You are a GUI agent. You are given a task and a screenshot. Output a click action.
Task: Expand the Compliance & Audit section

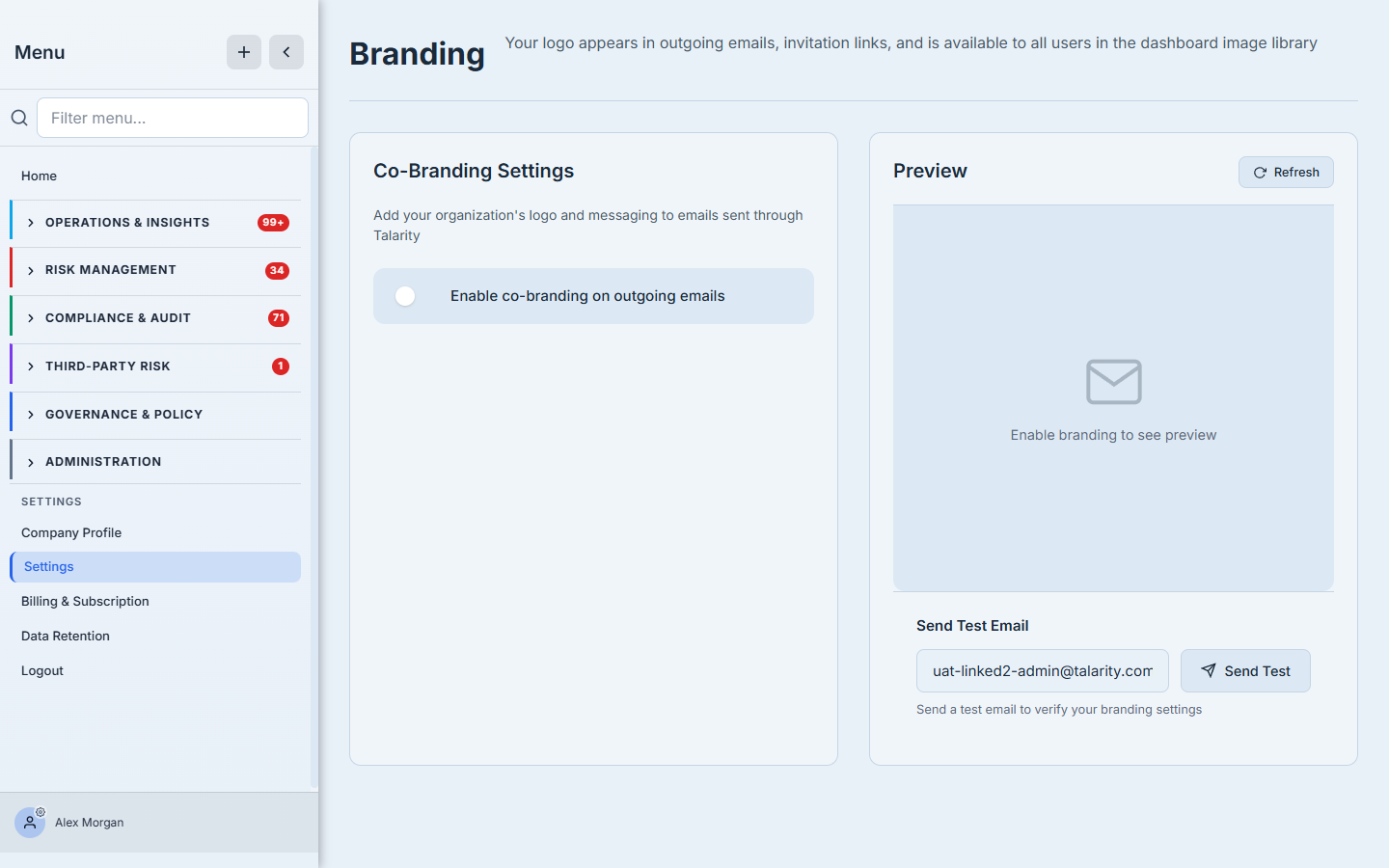coord(156,318)
